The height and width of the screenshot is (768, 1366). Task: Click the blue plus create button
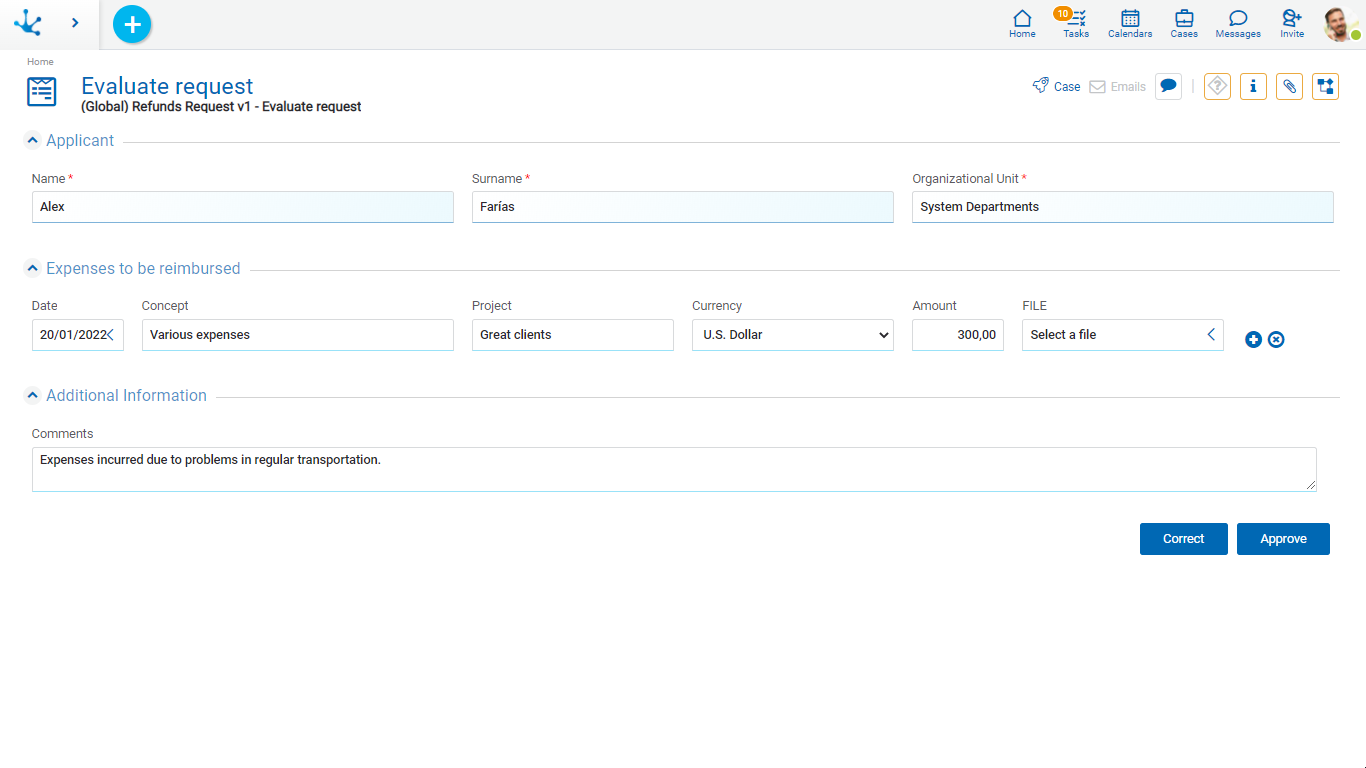click(x=132, y=25)
